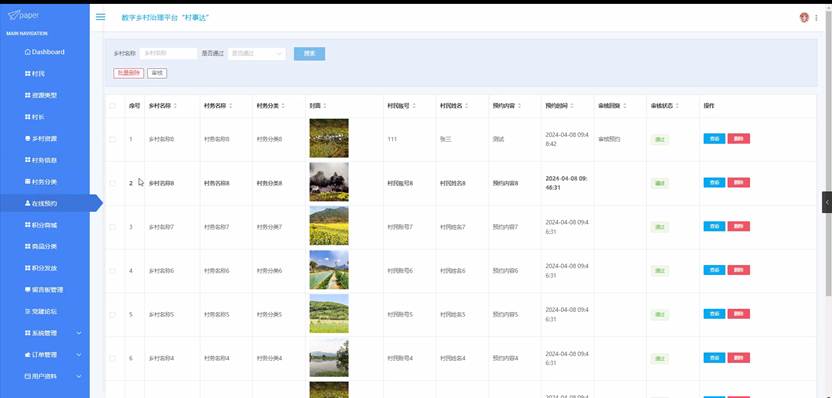Click the red-outlined batch delete button
This screenshot has width=832, height=398.
click(128, 73)
